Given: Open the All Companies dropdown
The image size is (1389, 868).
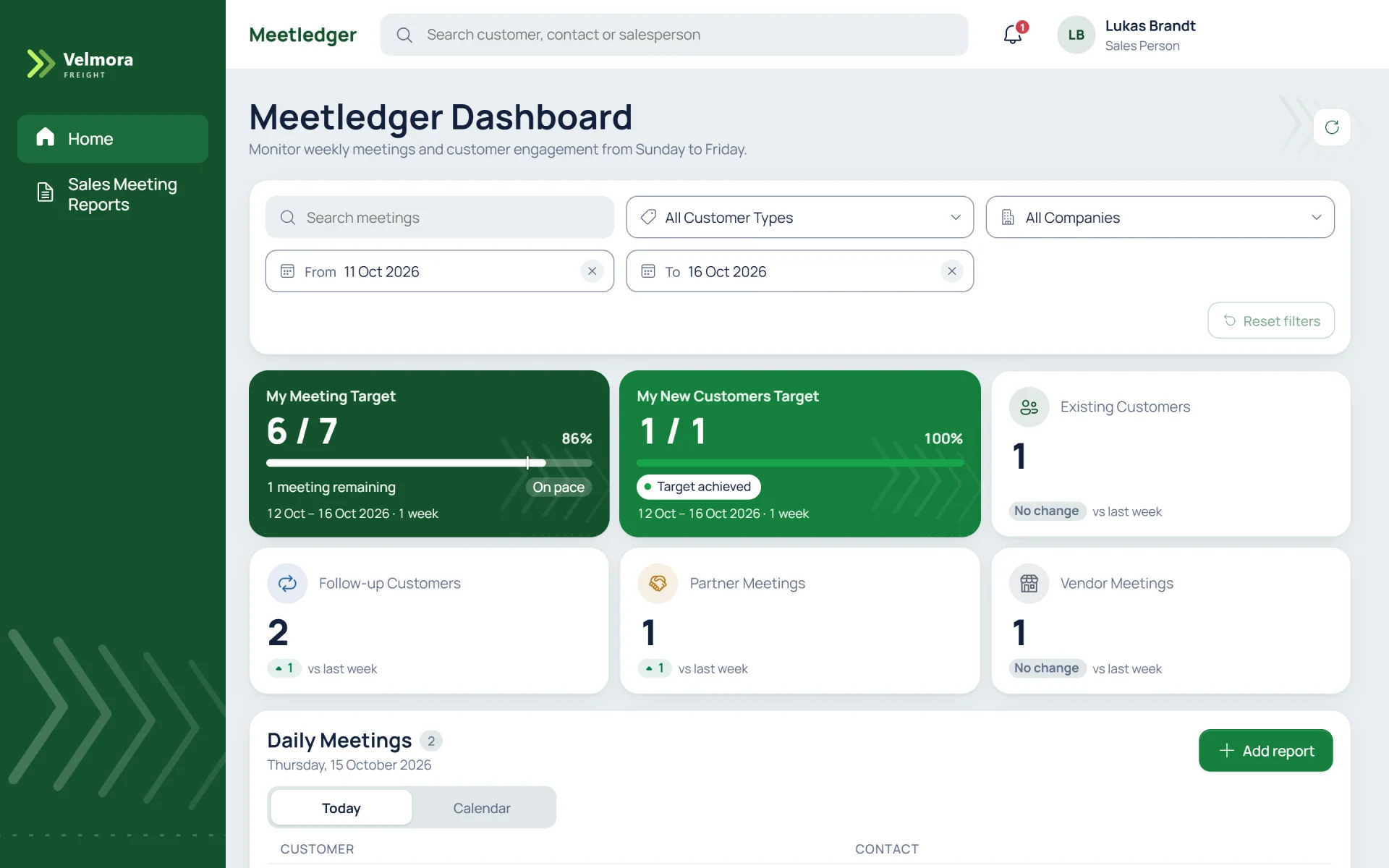Looking at the screenshot, I should (1160, 217).
